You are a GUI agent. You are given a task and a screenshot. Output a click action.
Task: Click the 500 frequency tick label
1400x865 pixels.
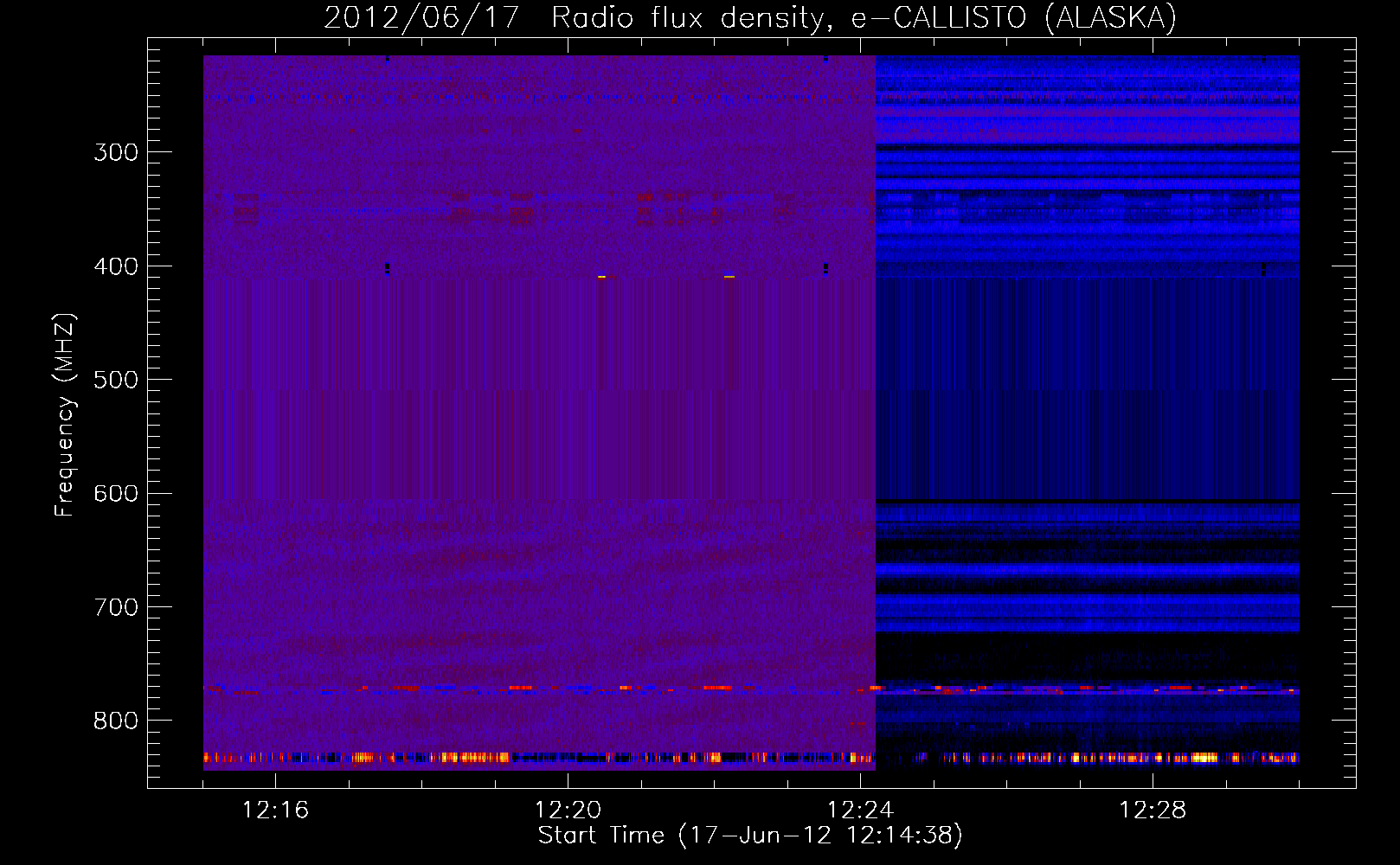[116, 380]
